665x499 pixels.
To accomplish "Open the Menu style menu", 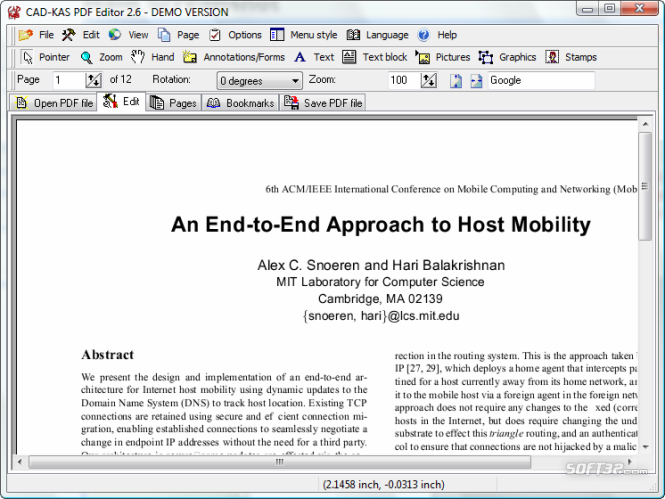I will (304, 35).
